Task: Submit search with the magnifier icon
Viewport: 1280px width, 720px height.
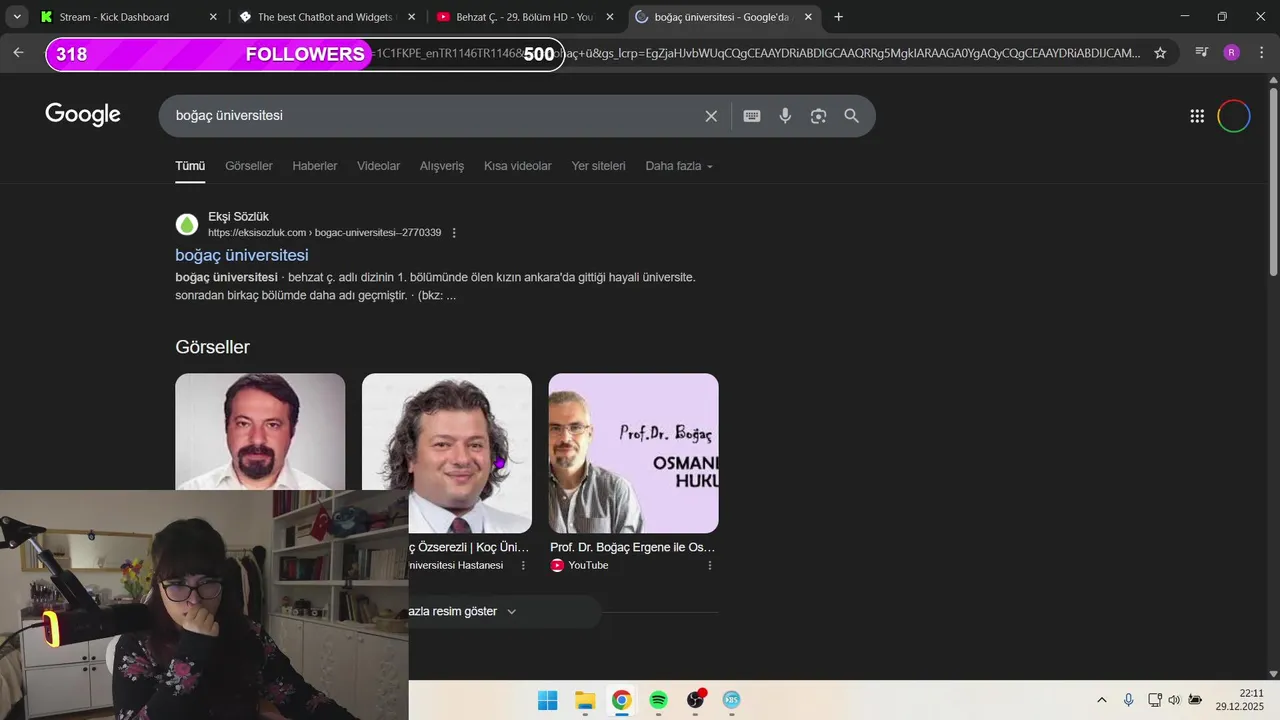Action: coord(852,116)
